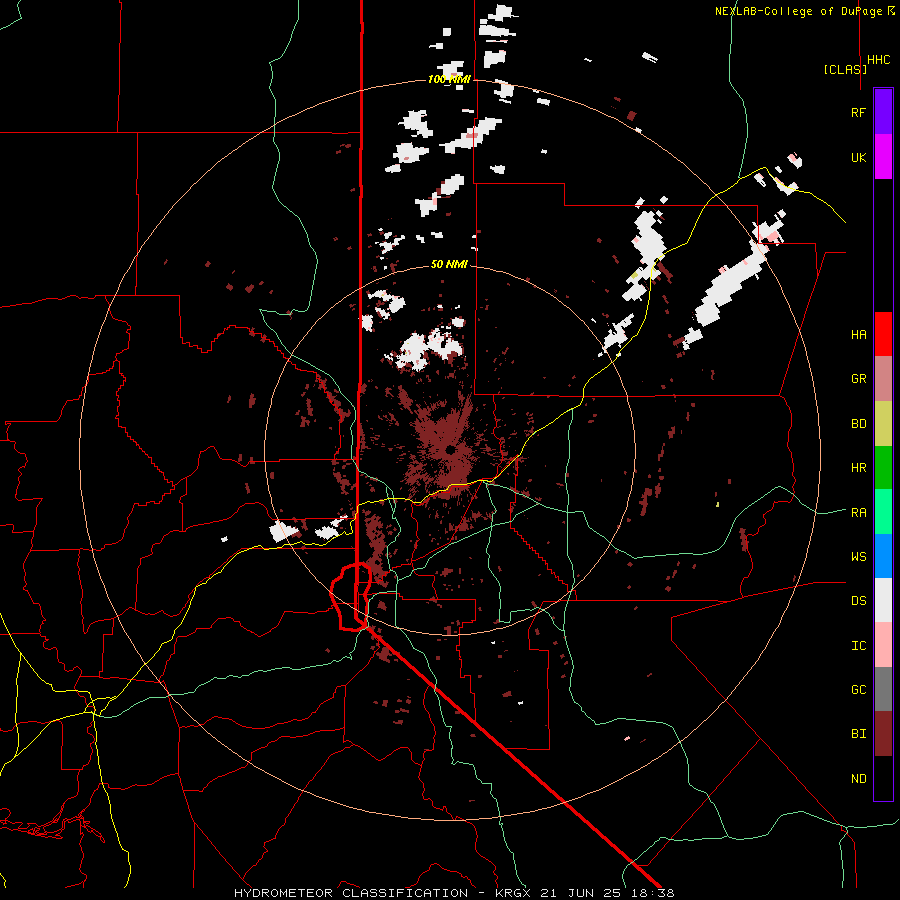Click the GR legend label
900x900 pixels.
(858, 379)
